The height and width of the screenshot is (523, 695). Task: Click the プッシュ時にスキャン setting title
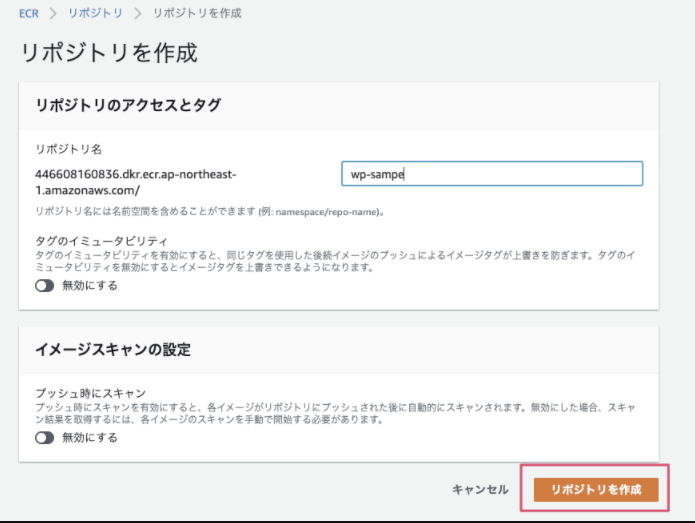coord(91,394)
